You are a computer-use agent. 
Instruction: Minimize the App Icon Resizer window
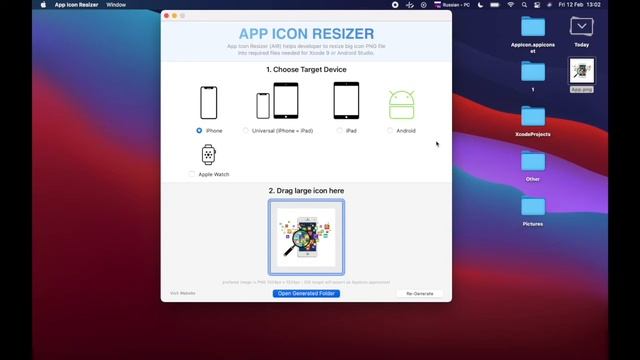tap(174, 16)
